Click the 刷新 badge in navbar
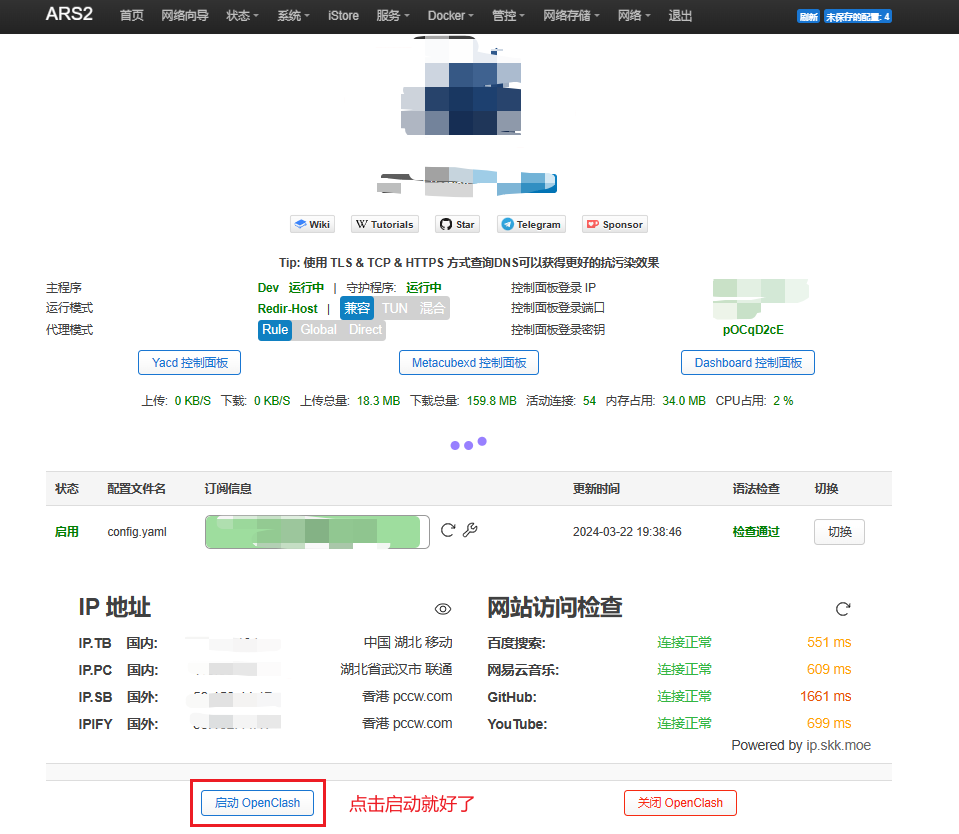Viewport: 959px width, 834px height. pos(809,17)
